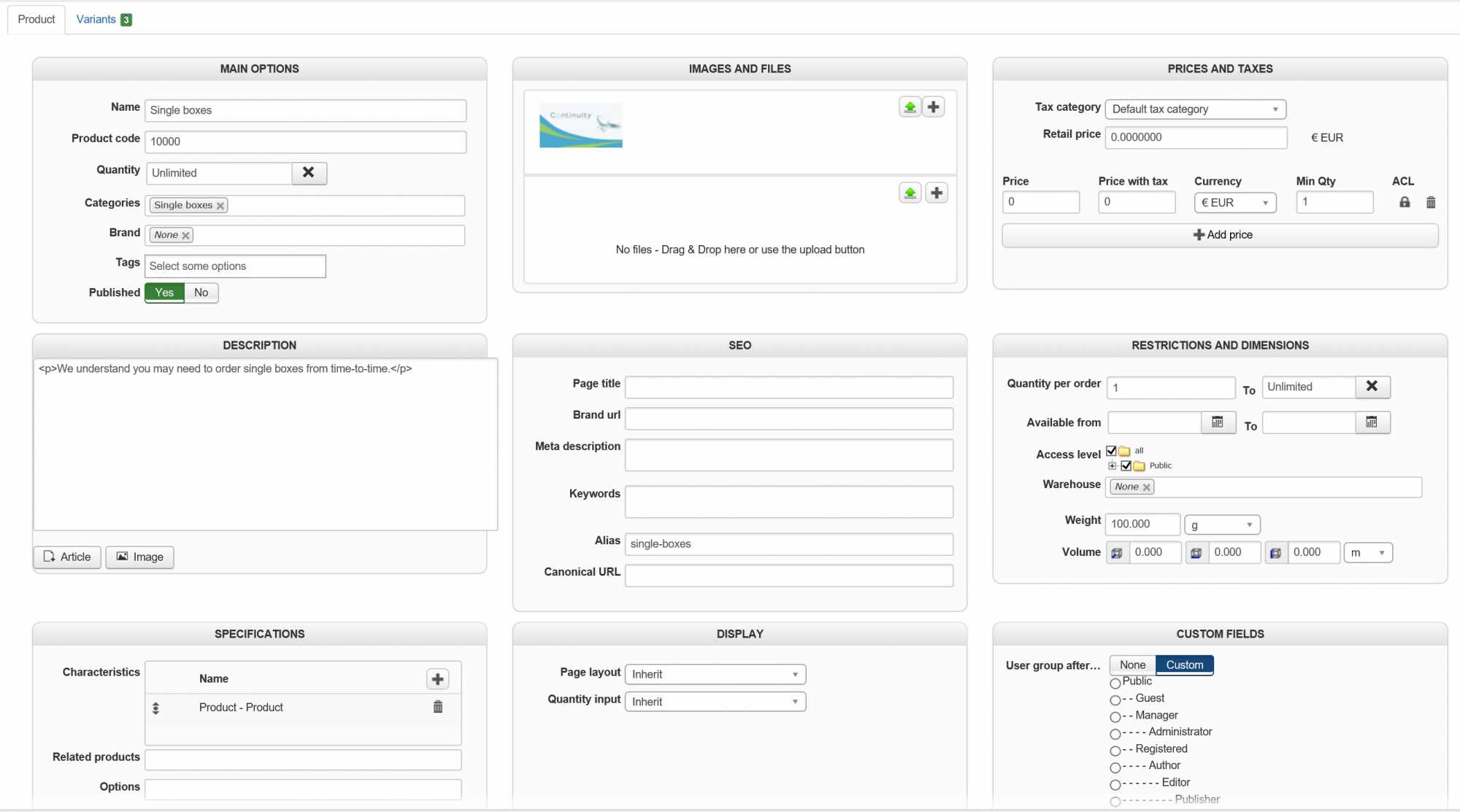Viewport: 1460px width, 812px height.
Task: Select the Registered user group radio
Action: tap(1115, 750)
